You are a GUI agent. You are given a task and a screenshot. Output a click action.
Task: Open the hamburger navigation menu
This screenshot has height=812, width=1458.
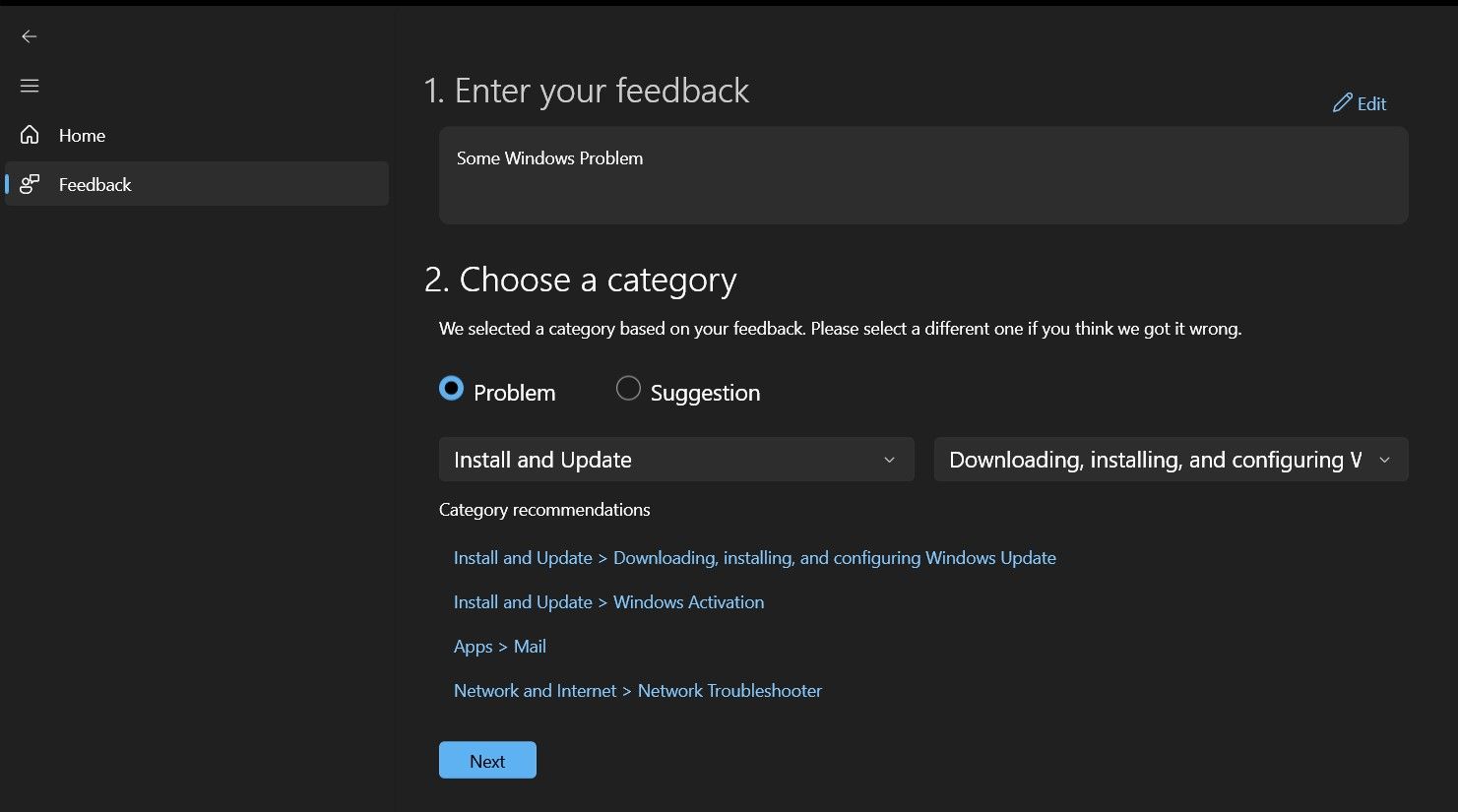[30, 86]
